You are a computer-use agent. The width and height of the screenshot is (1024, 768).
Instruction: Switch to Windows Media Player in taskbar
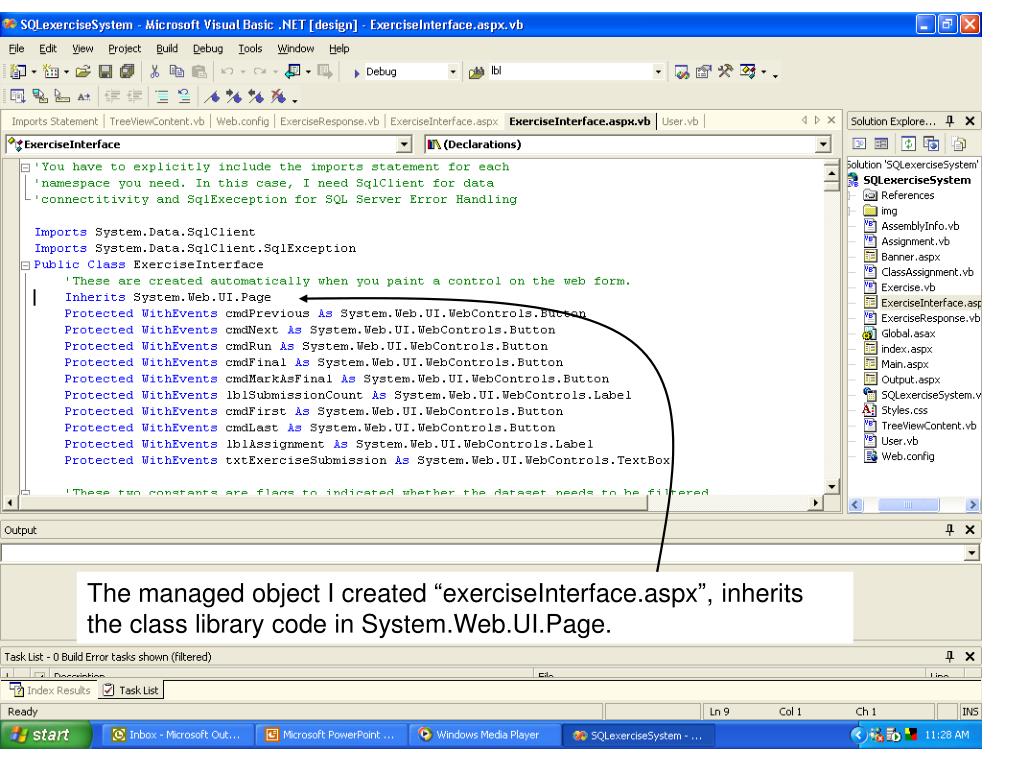[482, 735]
